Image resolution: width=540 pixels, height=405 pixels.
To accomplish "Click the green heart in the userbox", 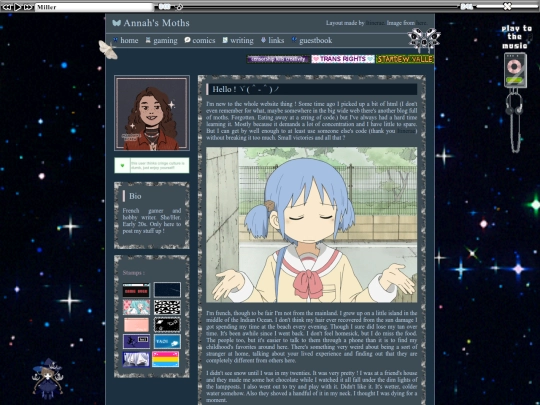I will 122,166.
